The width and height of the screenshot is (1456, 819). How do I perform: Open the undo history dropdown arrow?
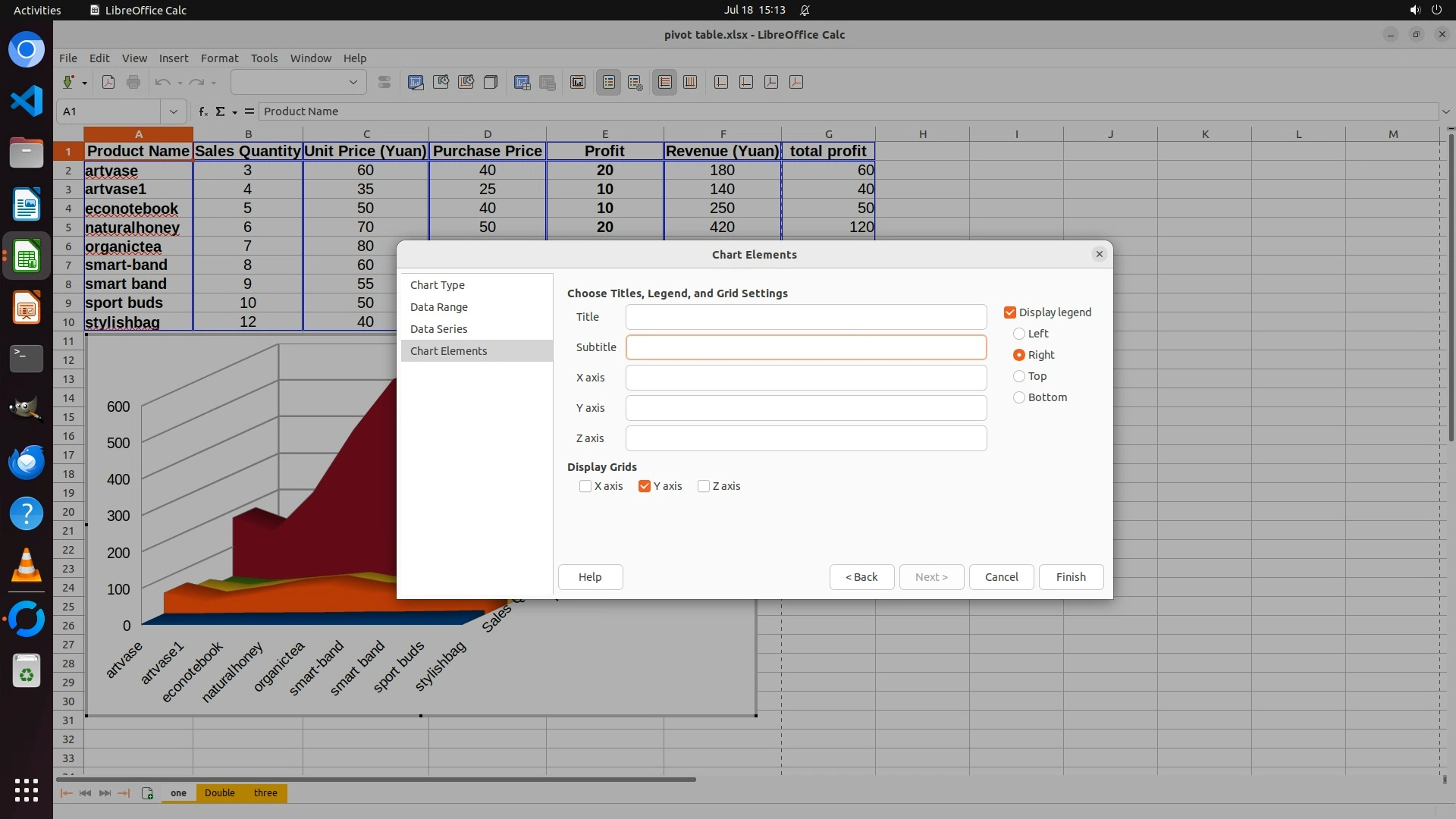(180, 83)
